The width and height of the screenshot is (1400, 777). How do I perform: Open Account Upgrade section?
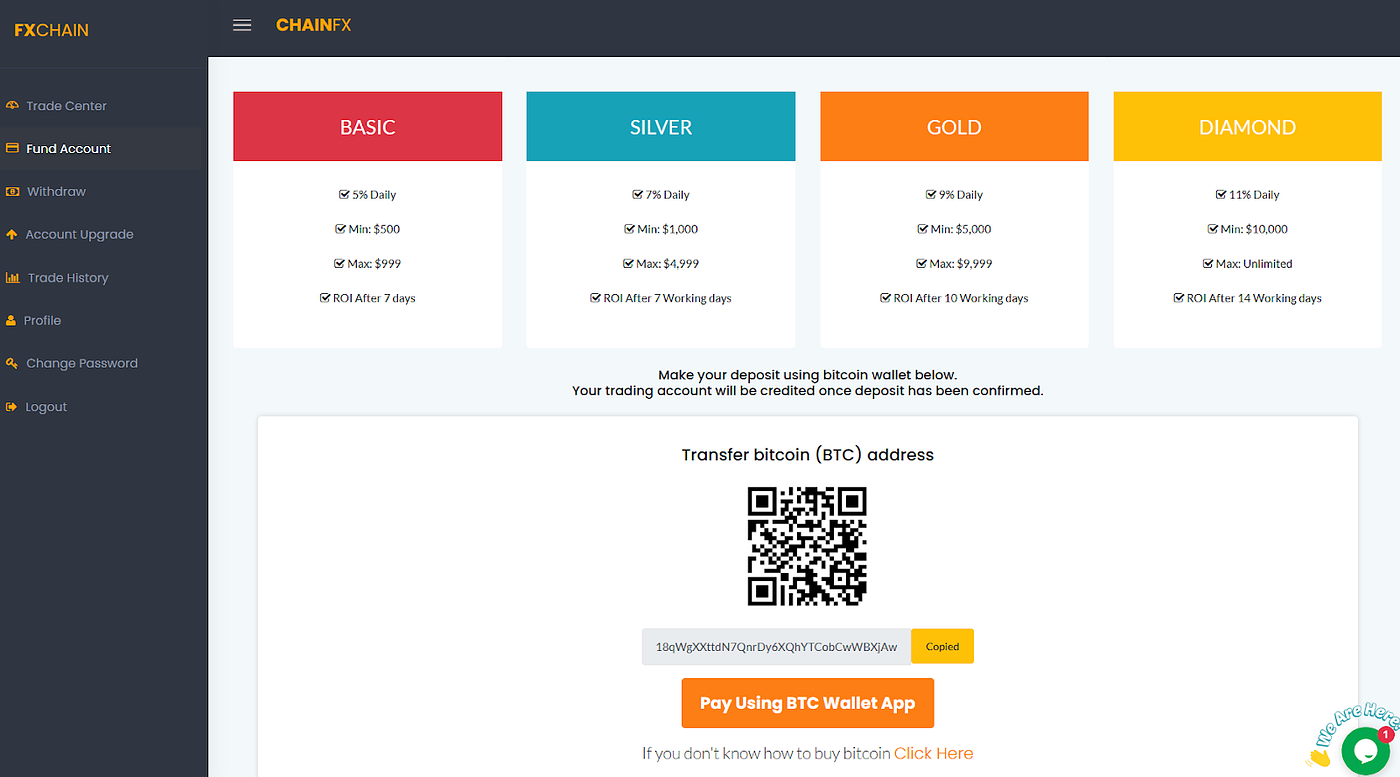(x=79, y=234)
